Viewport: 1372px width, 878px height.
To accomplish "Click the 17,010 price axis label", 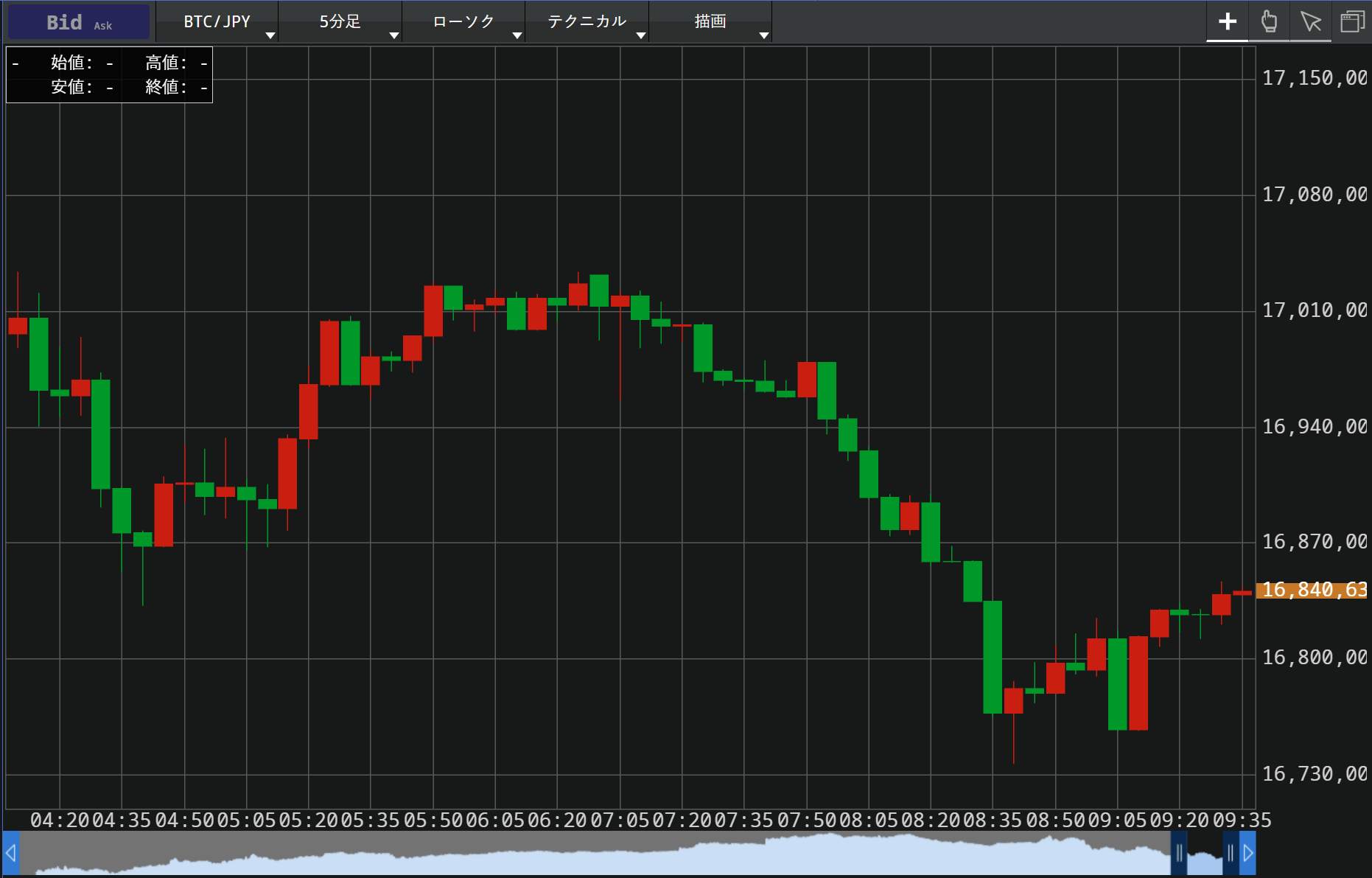I will coord(1314,310).
